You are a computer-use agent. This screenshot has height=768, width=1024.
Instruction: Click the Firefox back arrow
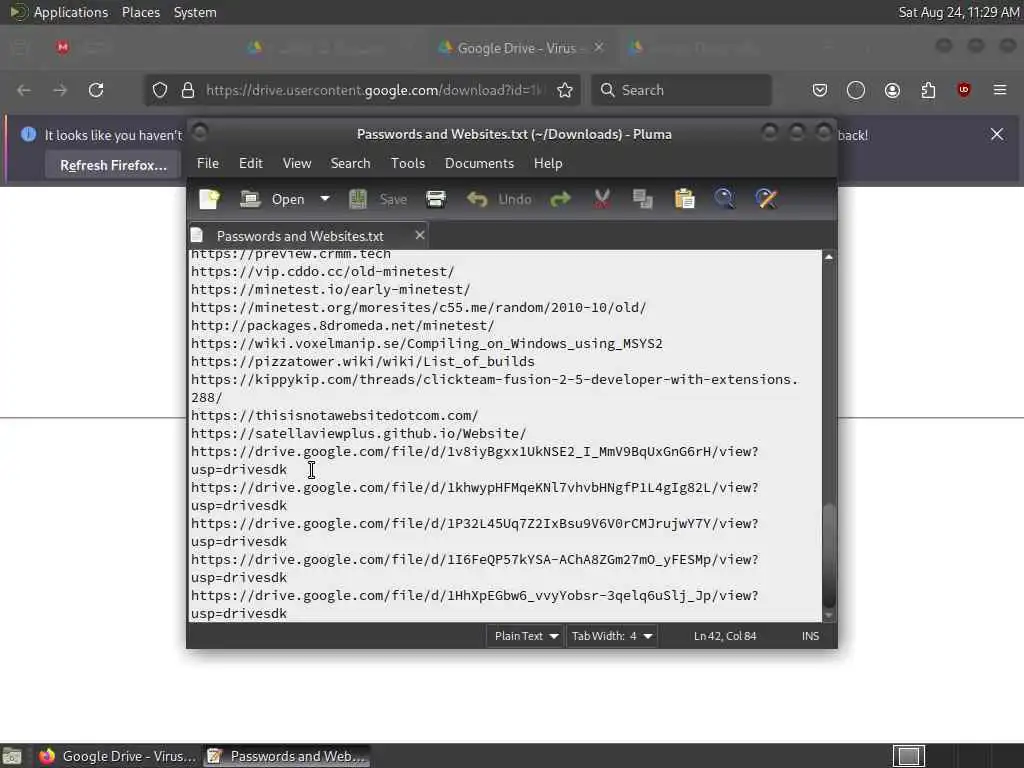[24, 90]
